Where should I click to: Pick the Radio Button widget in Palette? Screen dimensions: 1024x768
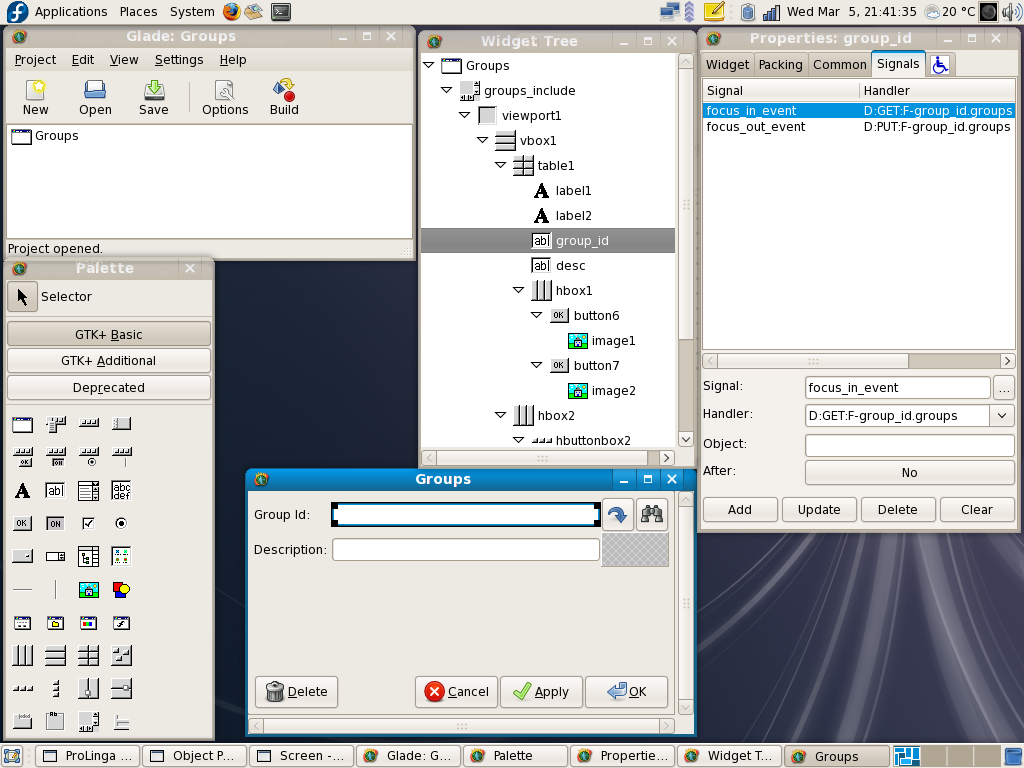point(121,523)
